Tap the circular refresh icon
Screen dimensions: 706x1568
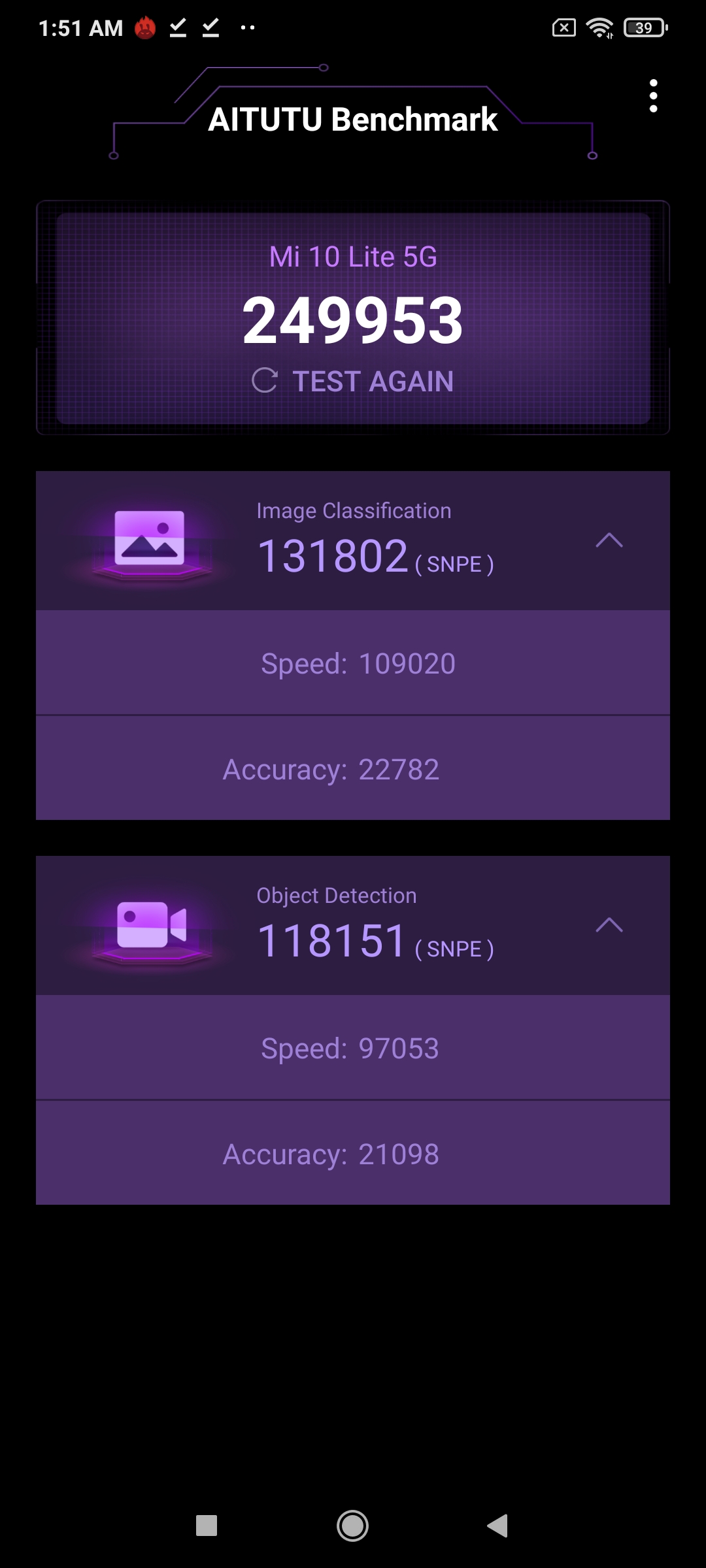coord(265,380)
